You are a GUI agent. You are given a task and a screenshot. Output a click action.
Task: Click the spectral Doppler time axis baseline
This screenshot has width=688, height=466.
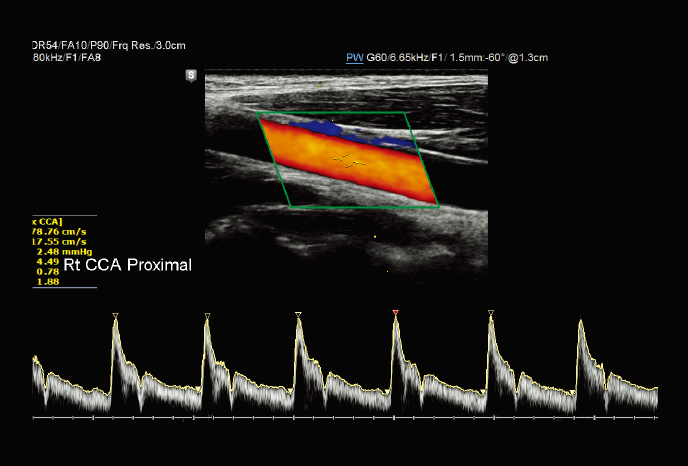point(345,415)
